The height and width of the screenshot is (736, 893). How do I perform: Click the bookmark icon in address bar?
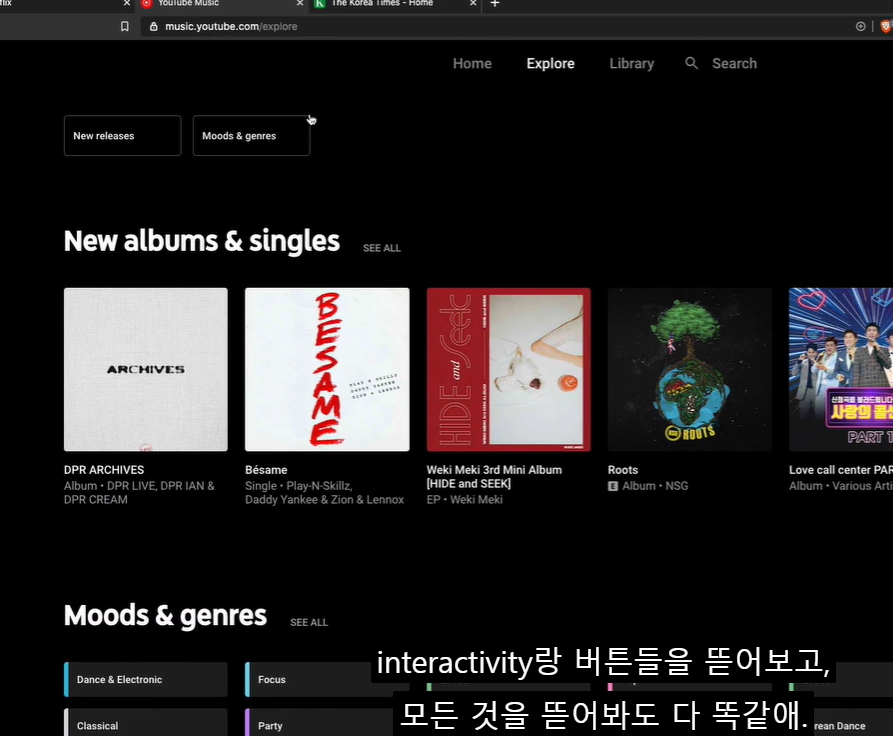[125, 26]
